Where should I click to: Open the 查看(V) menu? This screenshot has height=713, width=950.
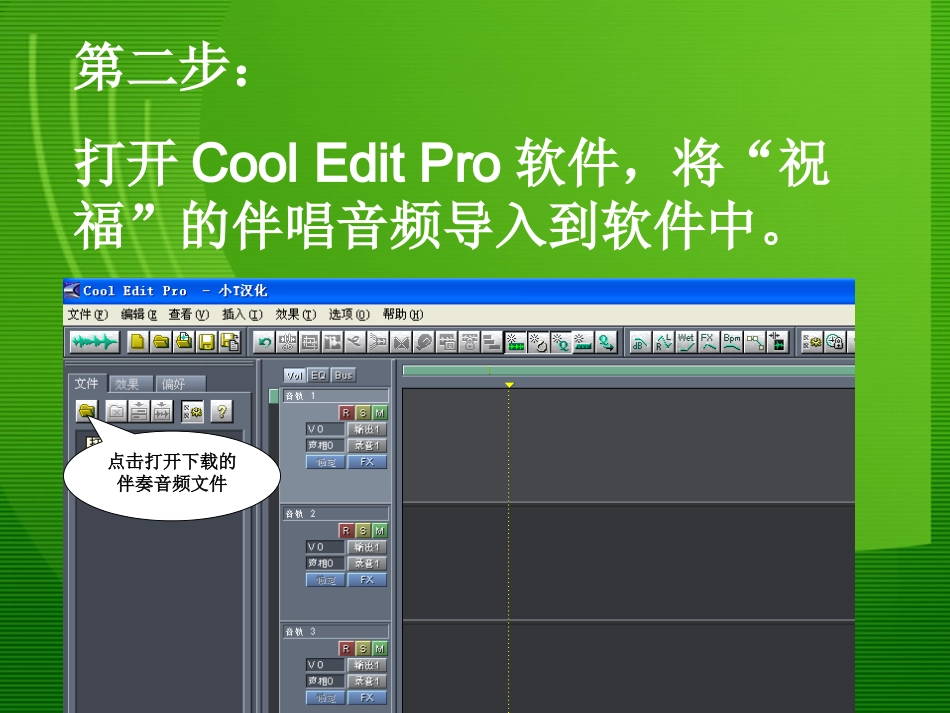click(189, 314)
